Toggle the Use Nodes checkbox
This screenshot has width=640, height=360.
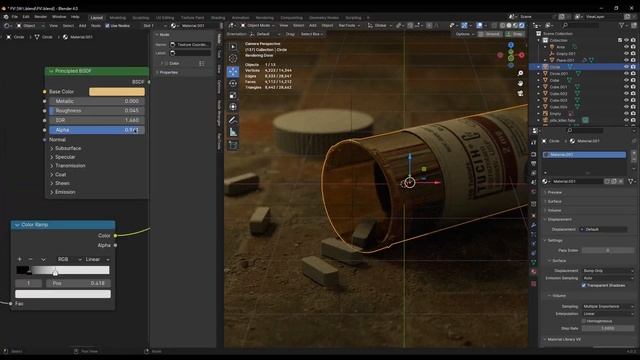pos(107,26)
